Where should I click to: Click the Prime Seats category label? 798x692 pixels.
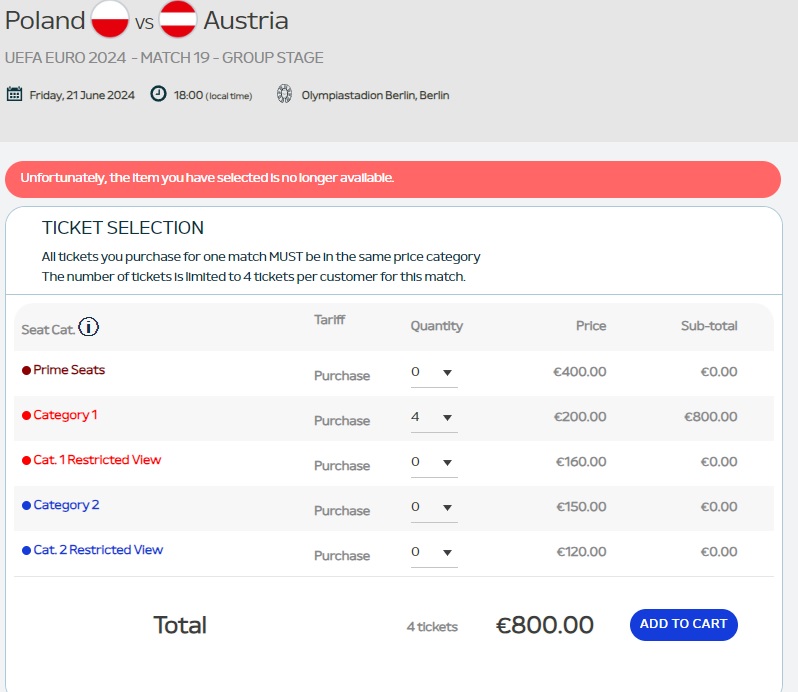(69, 370)
